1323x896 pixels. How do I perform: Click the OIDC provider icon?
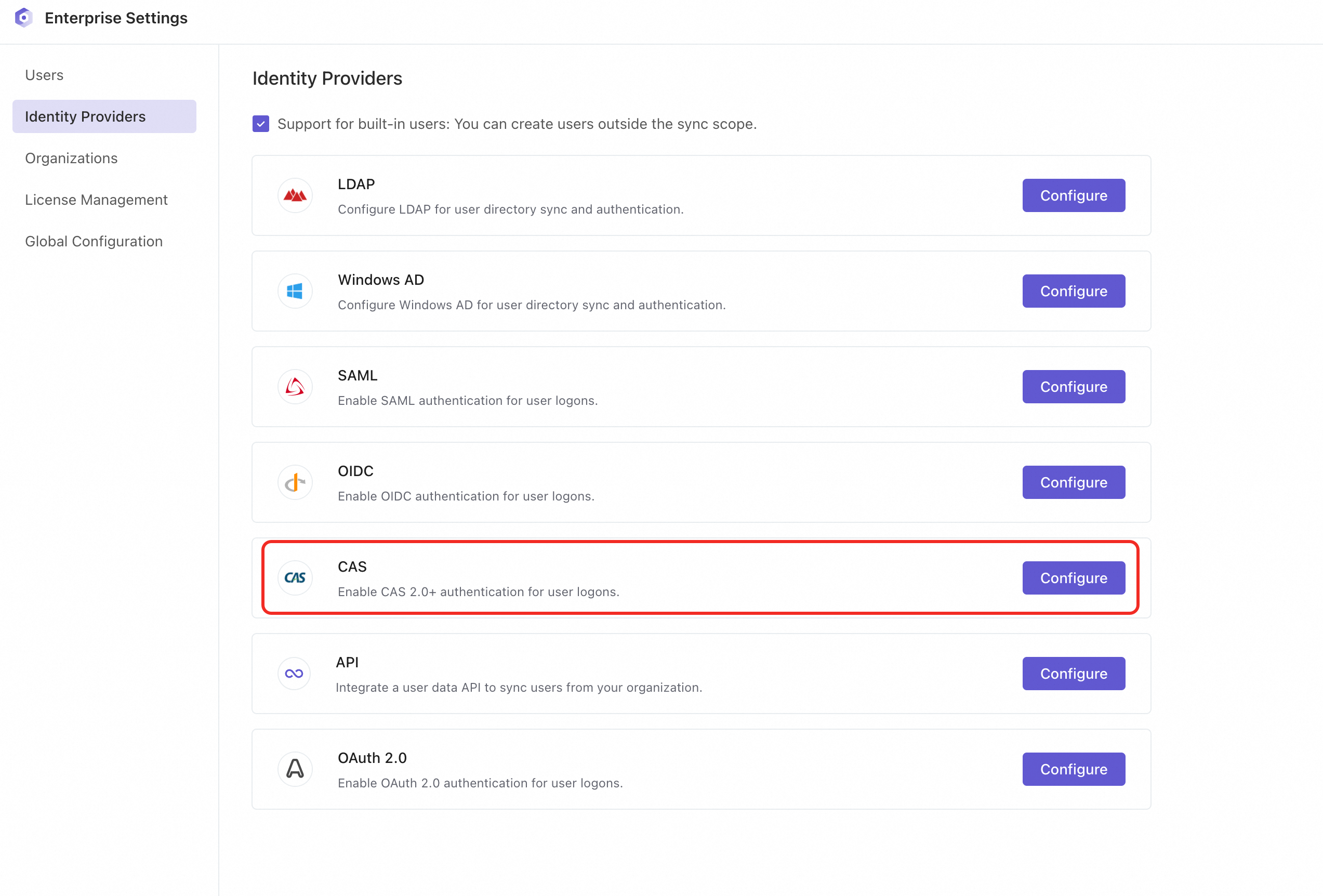click(x=295, y=483)
